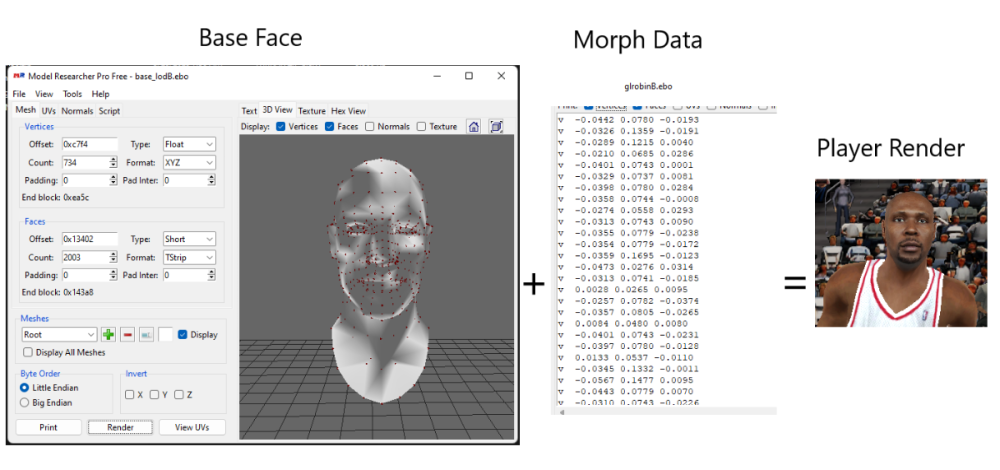Click the rename mesh icon
Screen dimensions: 1000x470
pos(146,334)
